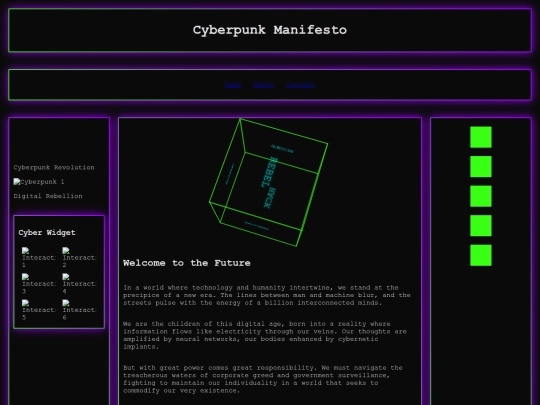Open the Contact link in navigation
Viewport: 540px width, 405px height.
pos(300,85)
